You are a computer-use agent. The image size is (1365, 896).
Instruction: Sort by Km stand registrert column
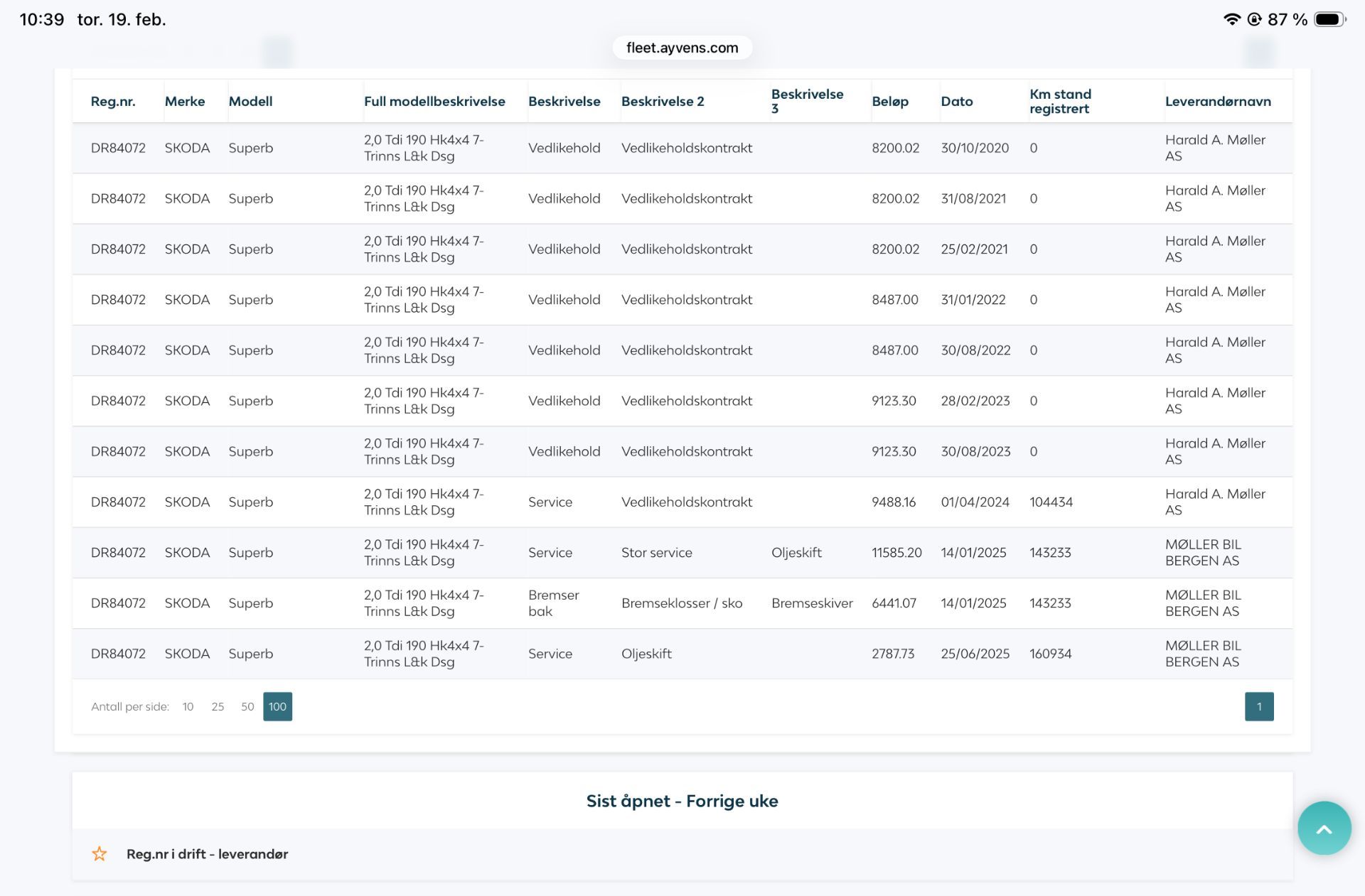pyautogui.click(x=1059, y=102)
